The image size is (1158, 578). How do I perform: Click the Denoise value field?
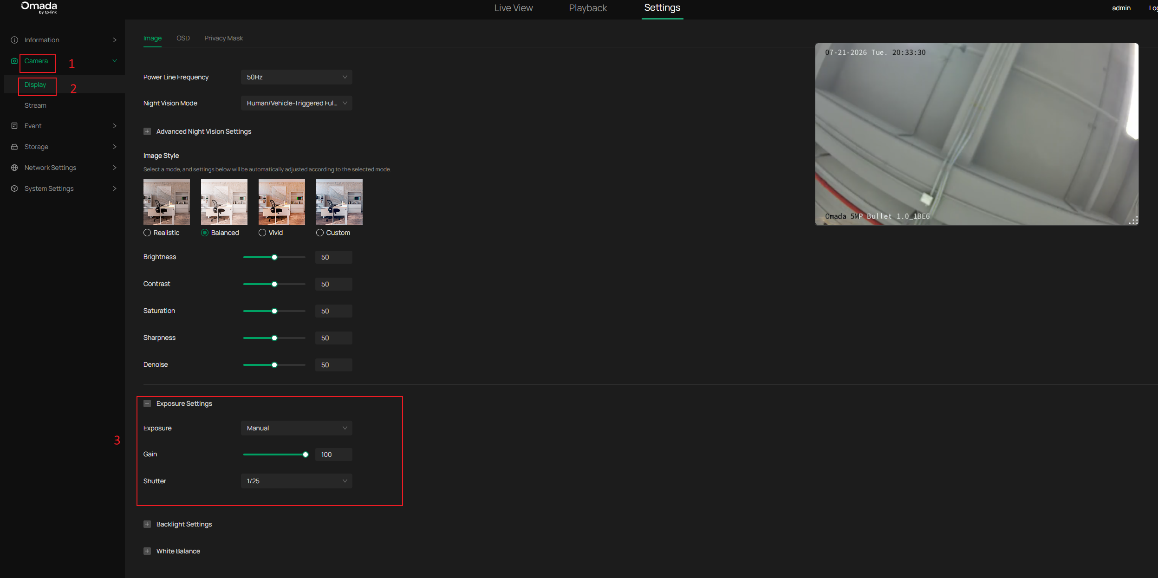tap(333, 365)
